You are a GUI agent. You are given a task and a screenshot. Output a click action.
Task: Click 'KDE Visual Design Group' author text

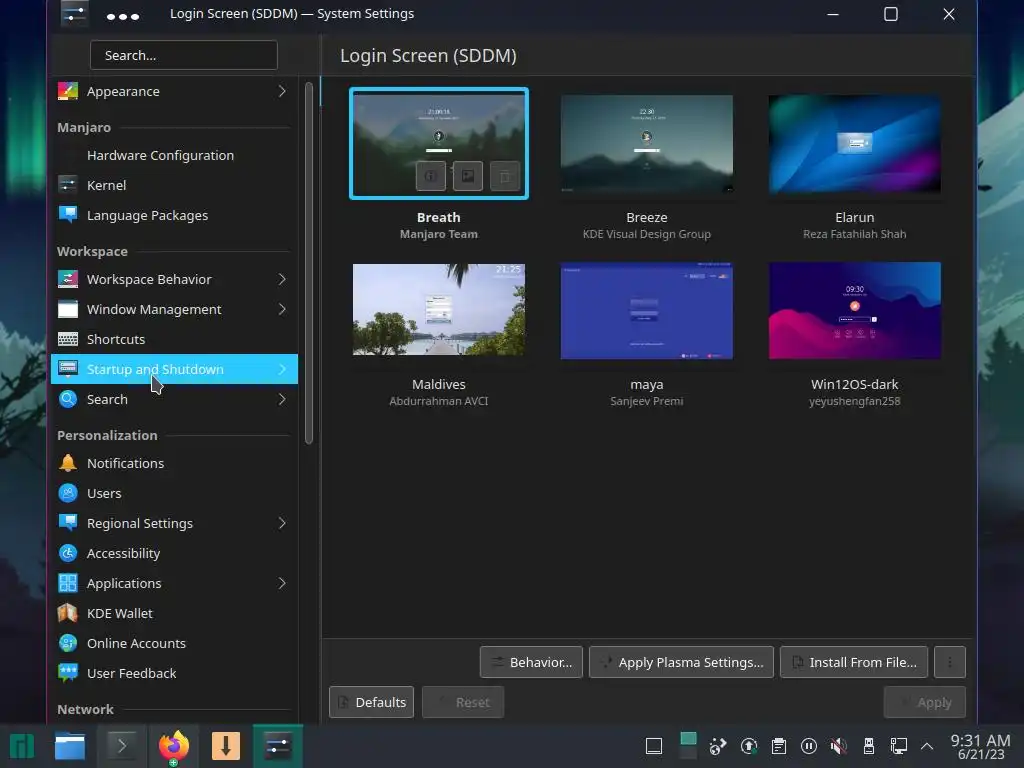647,234
